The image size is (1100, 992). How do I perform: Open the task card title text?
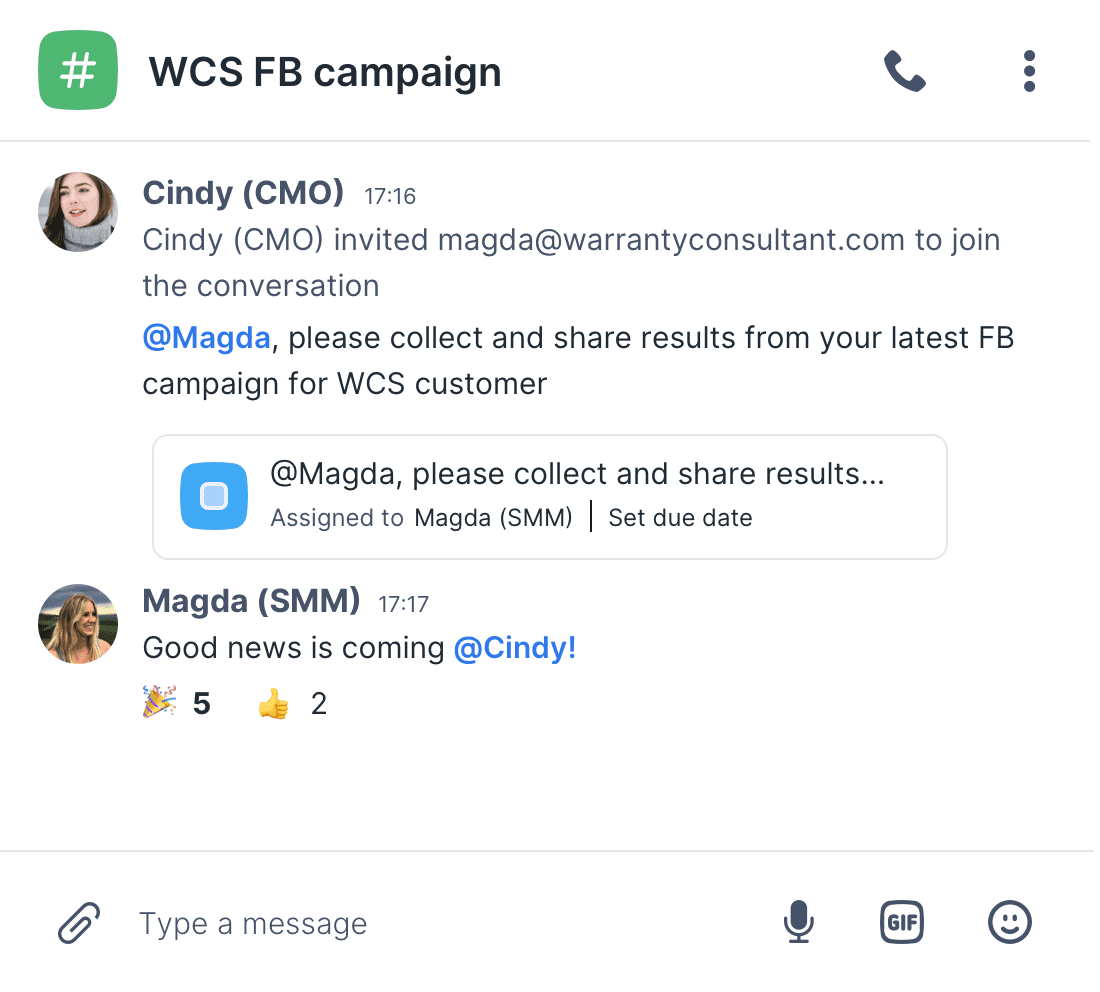point(577,474)
